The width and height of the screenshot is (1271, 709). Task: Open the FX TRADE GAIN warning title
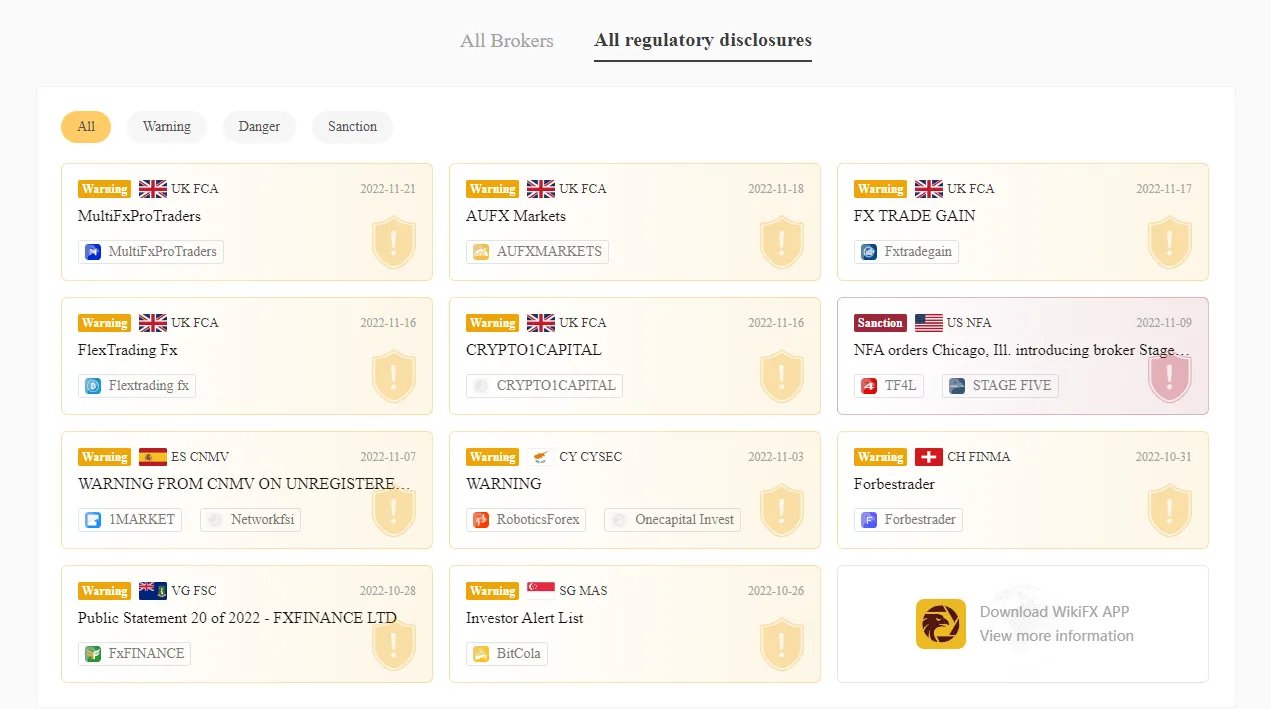pos(914,216)
